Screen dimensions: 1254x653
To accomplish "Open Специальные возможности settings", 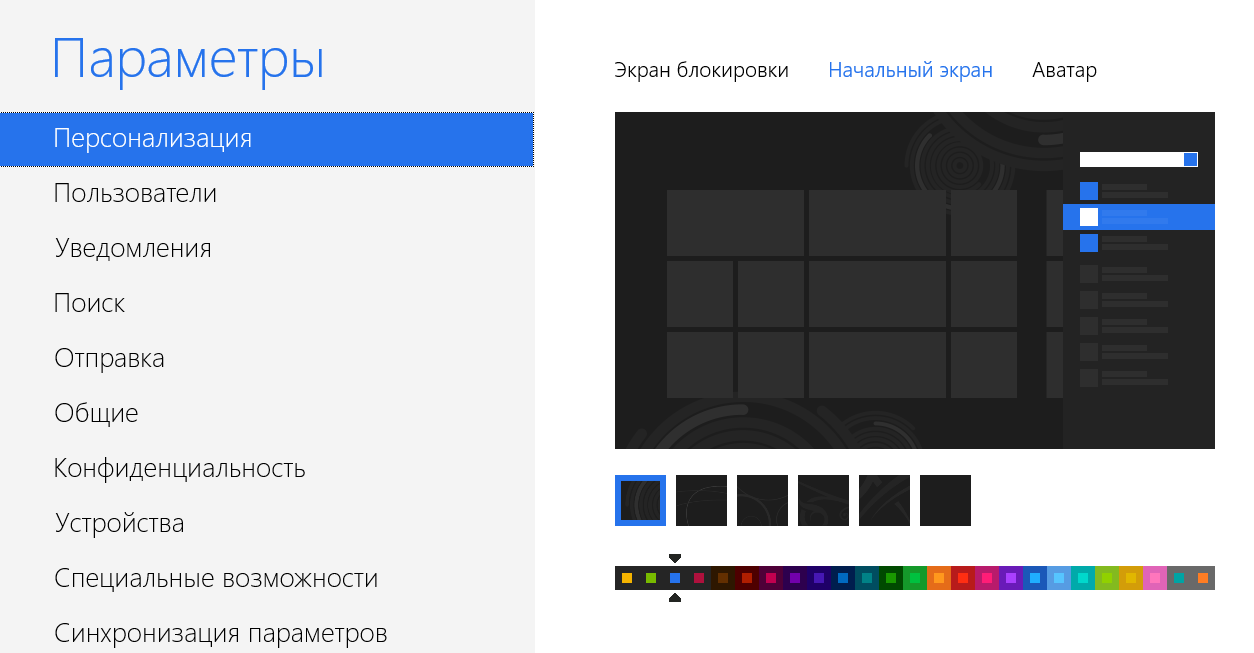I will click(267, 579).
